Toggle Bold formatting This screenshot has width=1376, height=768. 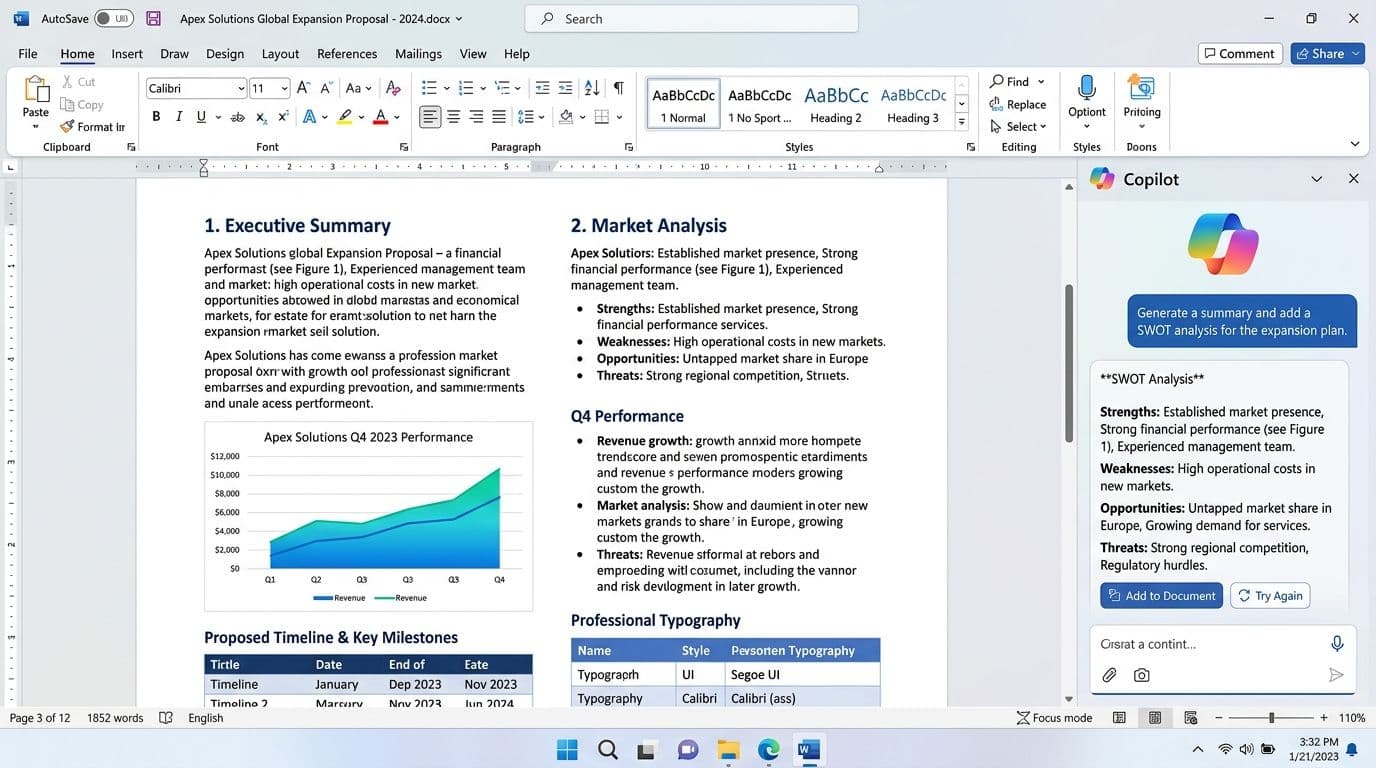coord(156,117)
